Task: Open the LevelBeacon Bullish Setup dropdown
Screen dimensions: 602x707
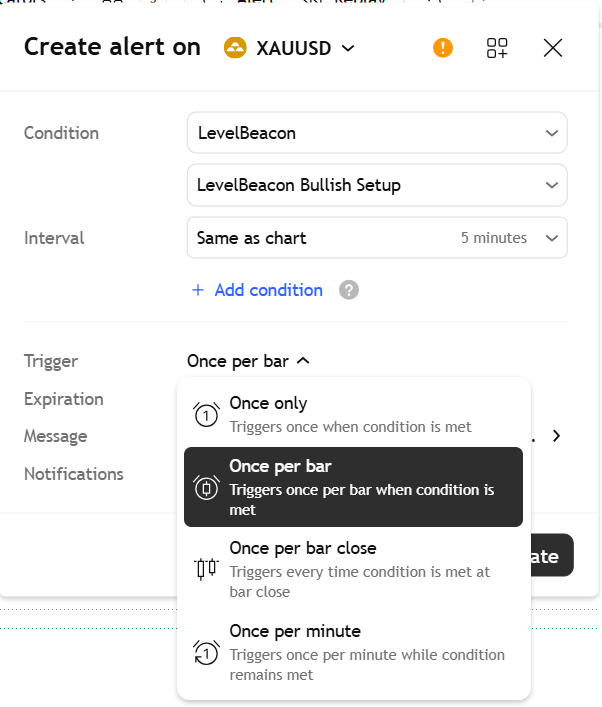Action: click(377, 185)
